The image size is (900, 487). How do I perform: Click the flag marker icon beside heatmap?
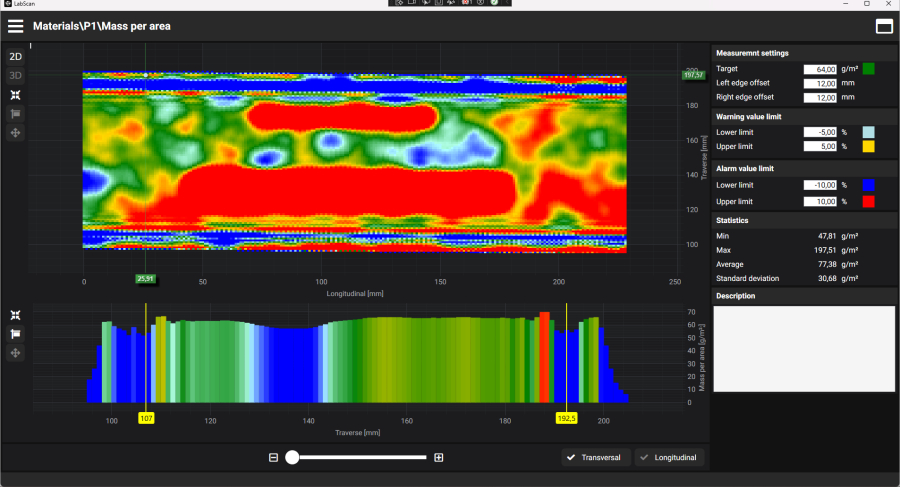coord(16,114)
